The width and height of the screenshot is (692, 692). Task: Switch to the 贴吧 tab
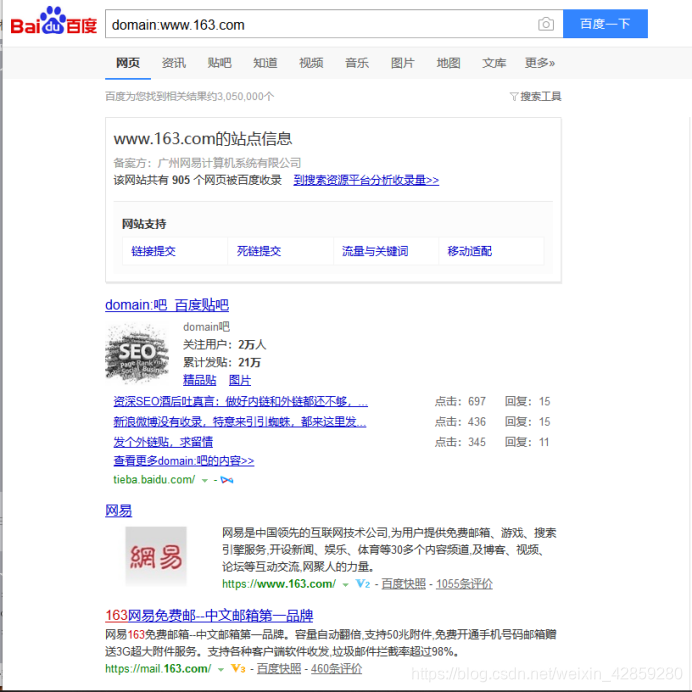click(219, 63)
